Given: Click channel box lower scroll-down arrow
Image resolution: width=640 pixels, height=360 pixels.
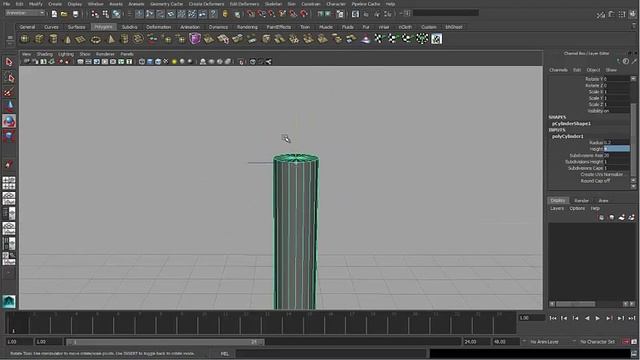Looking at the screenshot, I should click(633, 186).
